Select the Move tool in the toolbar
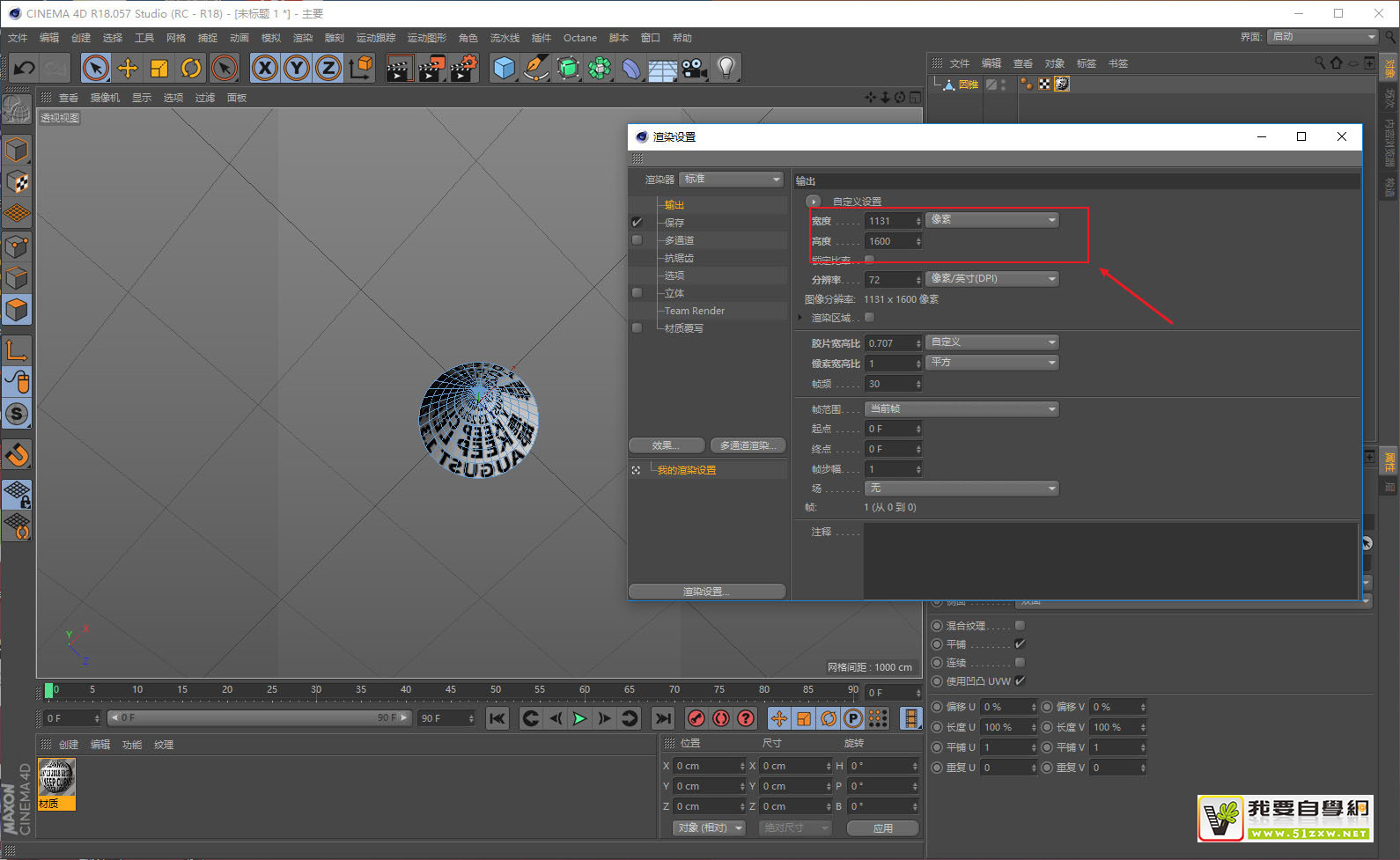The height and width of the screenshot is (860, 1400). pyautogui.click(x=128, y=68)
